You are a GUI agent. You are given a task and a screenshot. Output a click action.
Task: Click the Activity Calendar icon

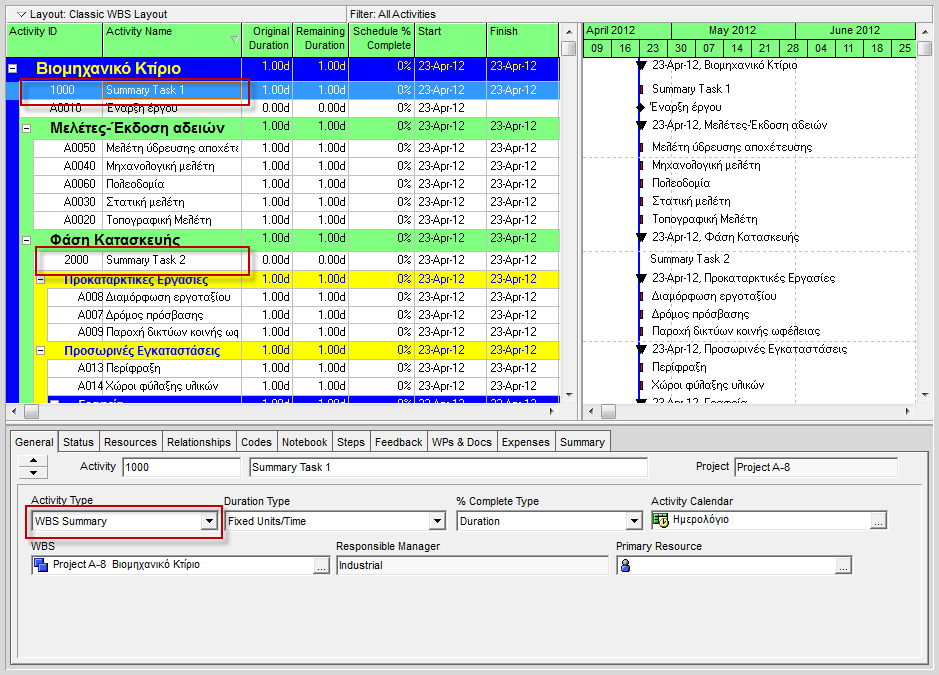tap(661, 520)
